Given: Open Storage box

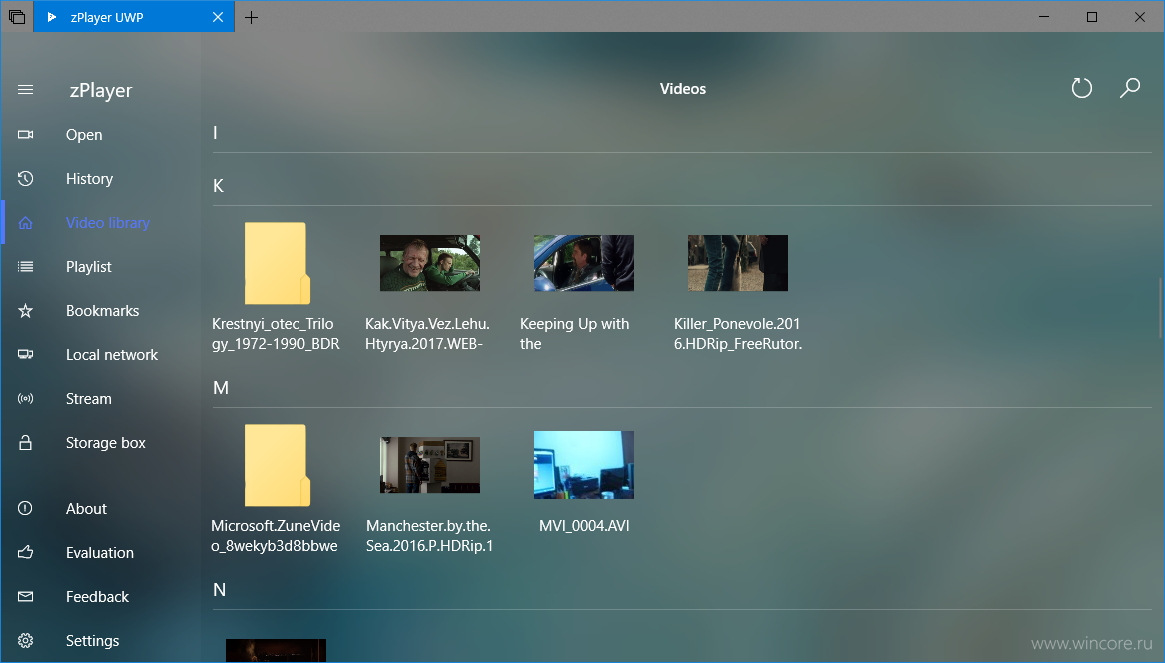Looking at the screenshot, I should [106, 442].
